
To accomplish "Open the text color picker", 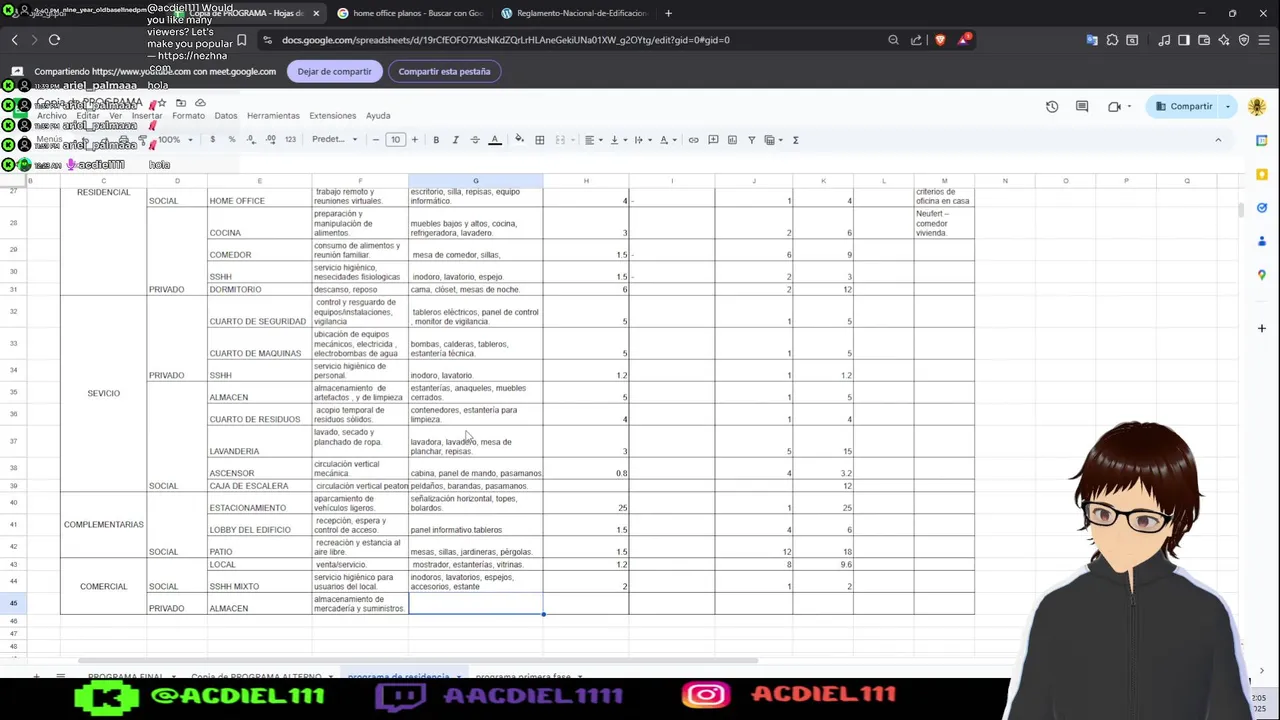I will (x=494, y=140).
